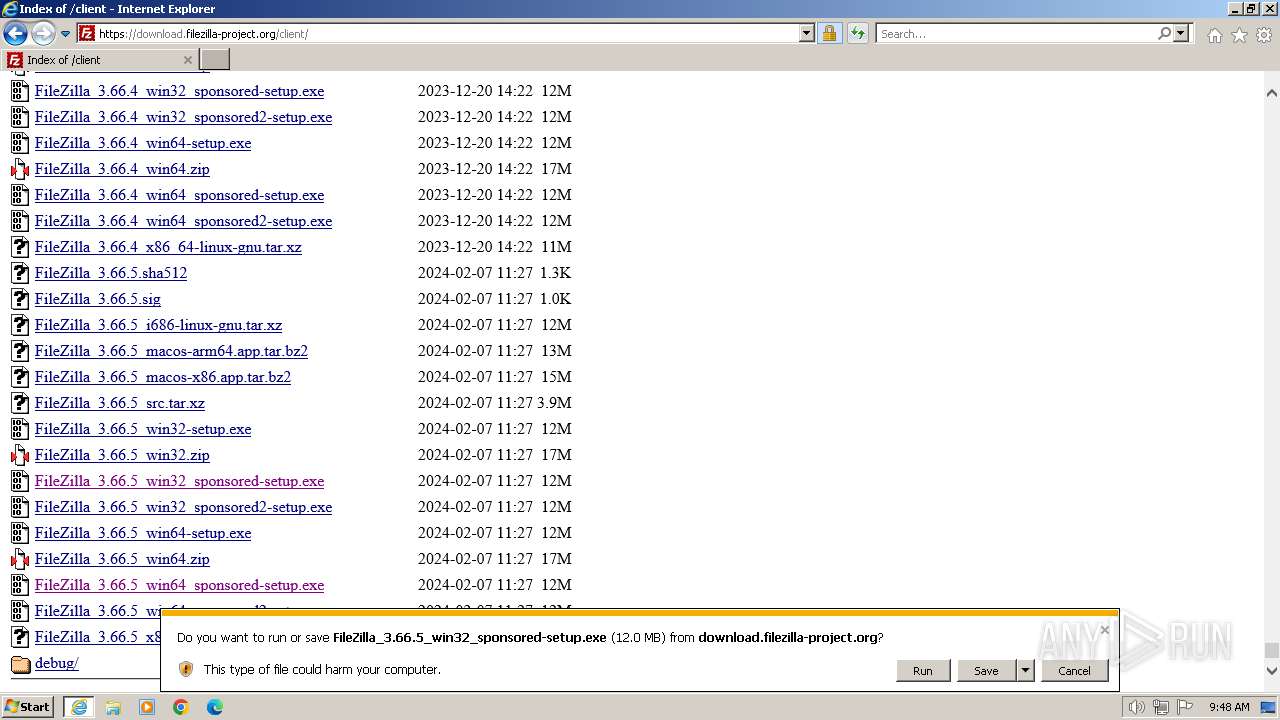The width and height of the screenshot is (1280, 720).
Task: Open FileZilla_3.66.5_win32-setup.exe link
Action: point(143,429)
